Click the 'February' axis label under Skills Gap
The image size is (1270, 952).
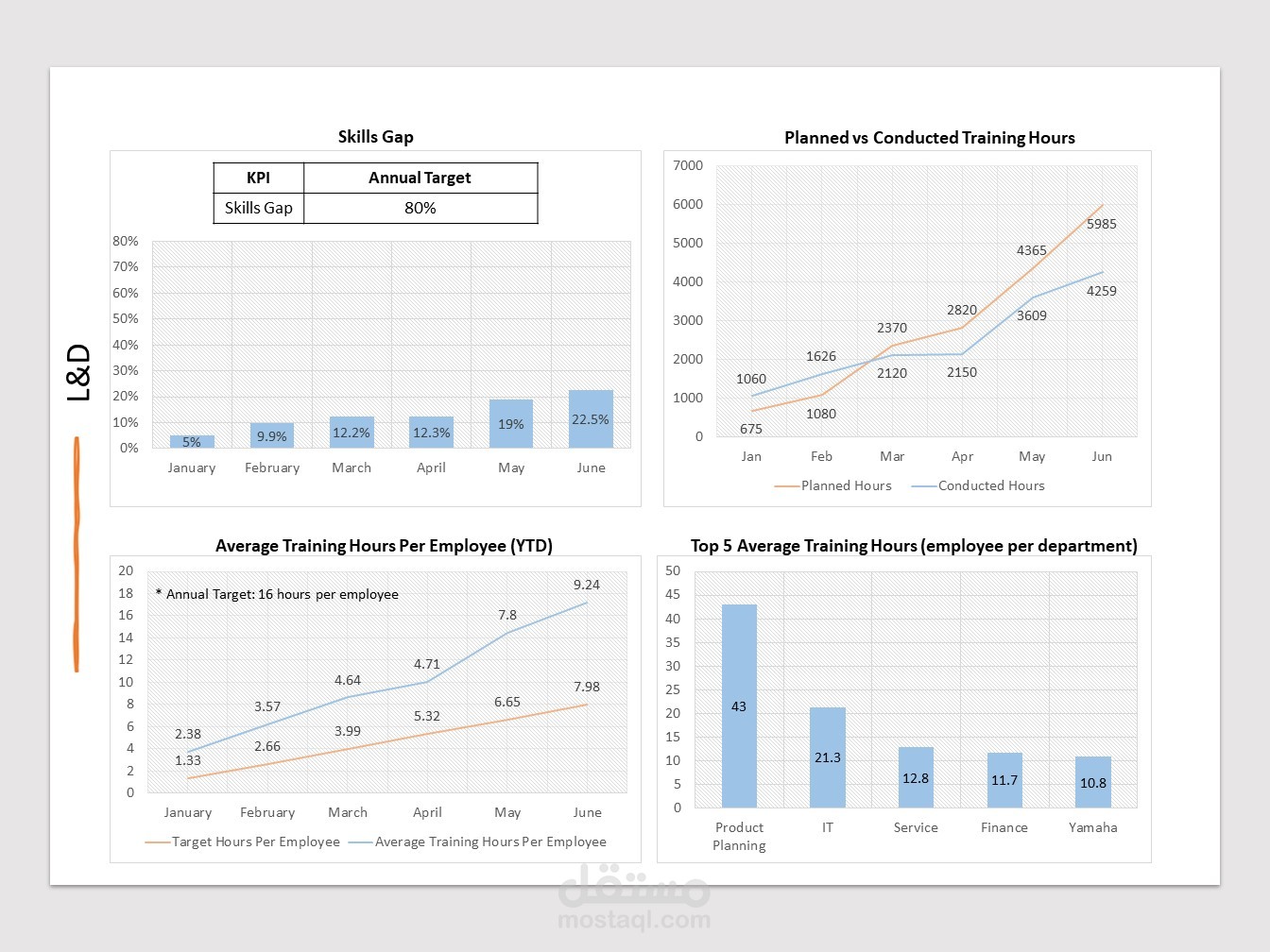(272, 467)
